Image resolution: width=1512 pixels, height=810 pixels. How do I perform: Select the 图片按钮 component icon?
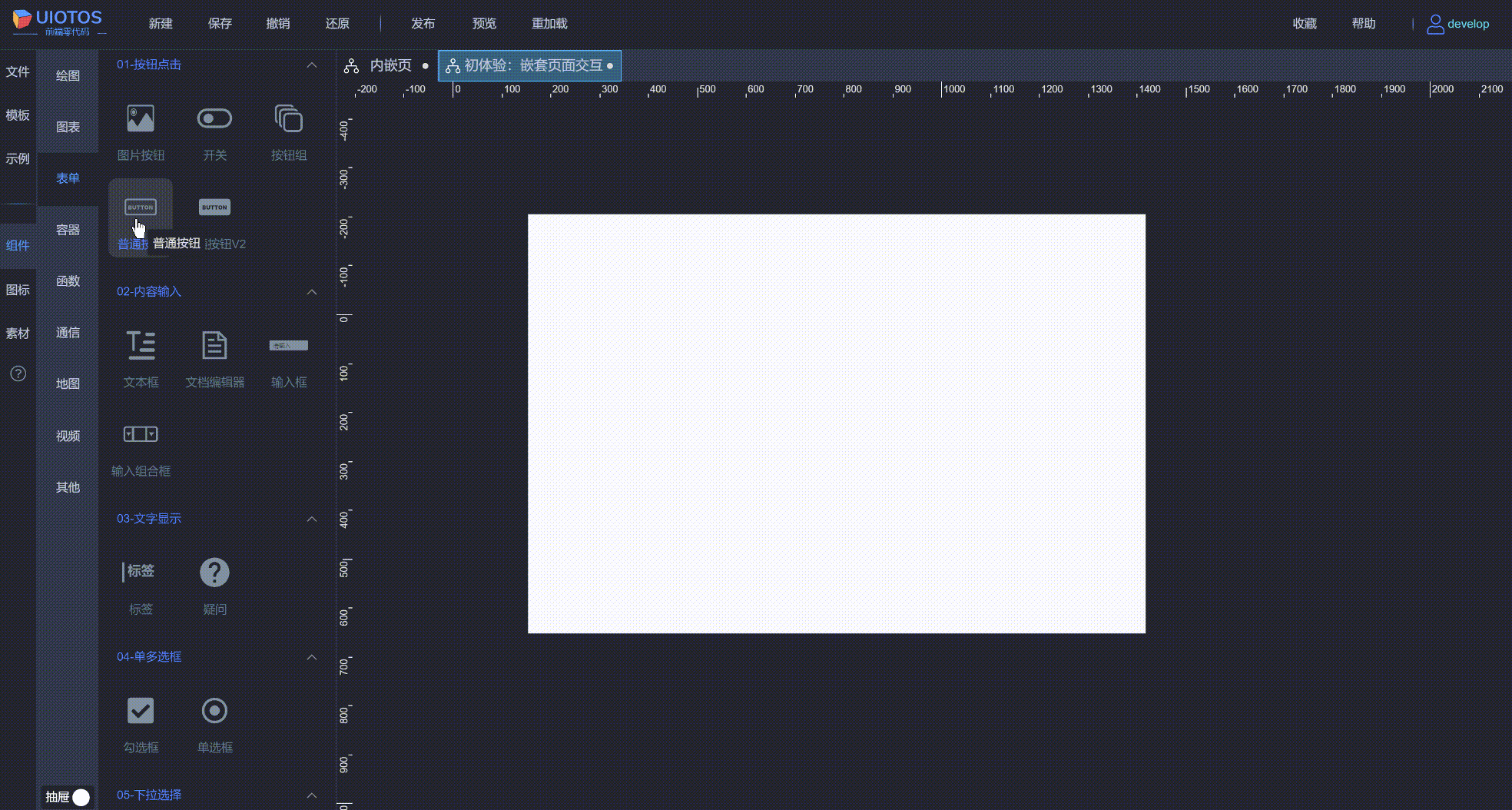point(141,118)
